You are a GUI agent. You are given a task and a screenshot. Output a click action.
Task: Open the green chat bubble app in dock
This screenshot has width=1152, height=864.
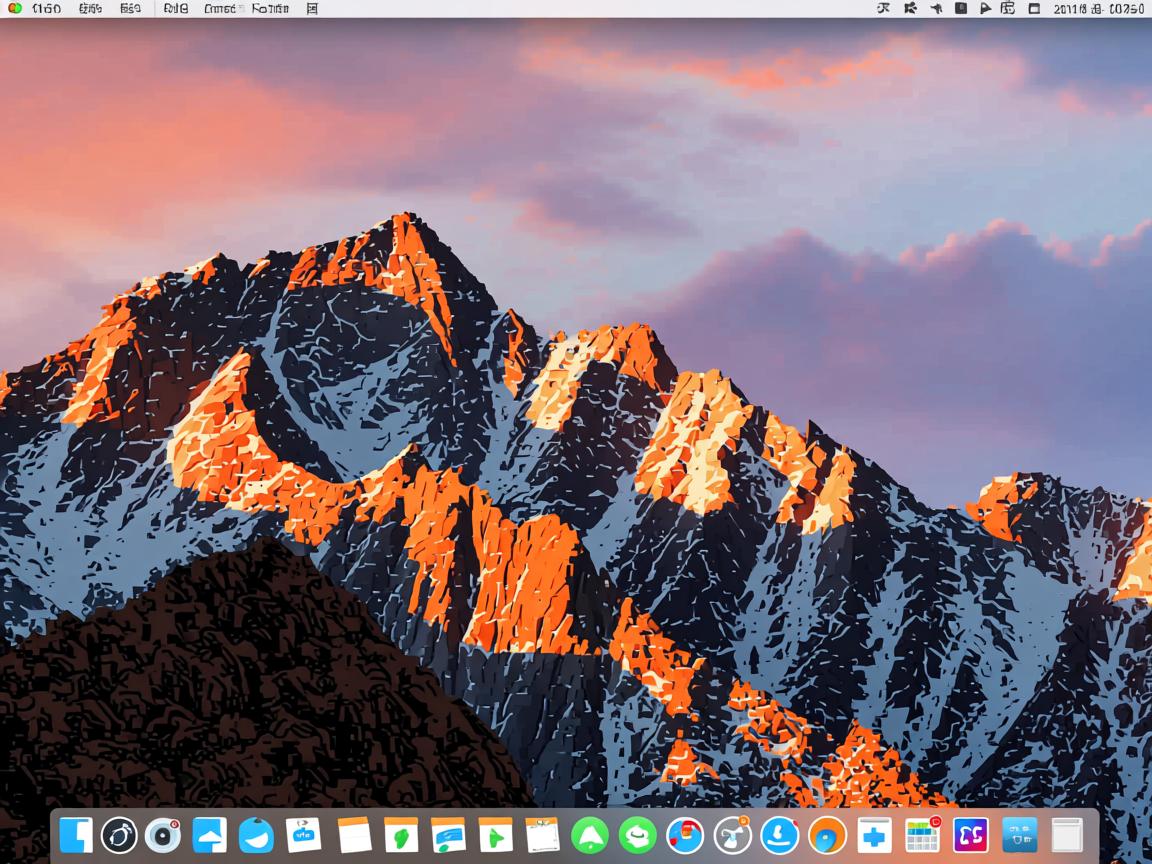point(637,835)
